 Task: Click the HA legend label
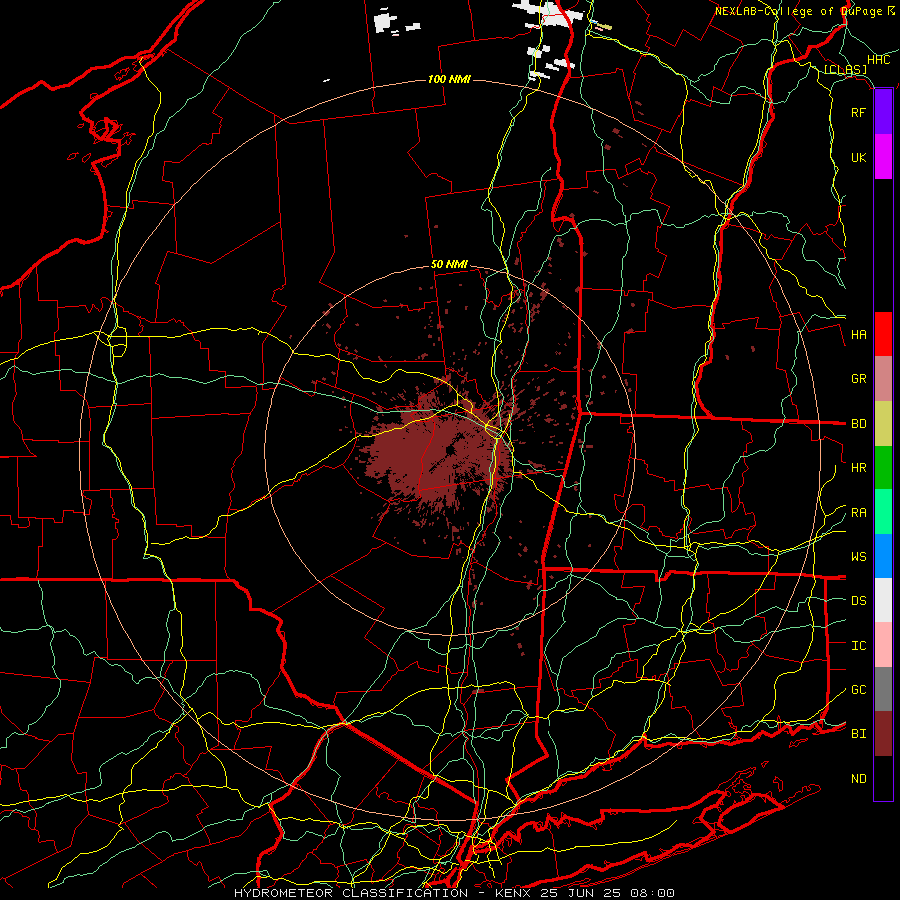(x=859, y=335)
